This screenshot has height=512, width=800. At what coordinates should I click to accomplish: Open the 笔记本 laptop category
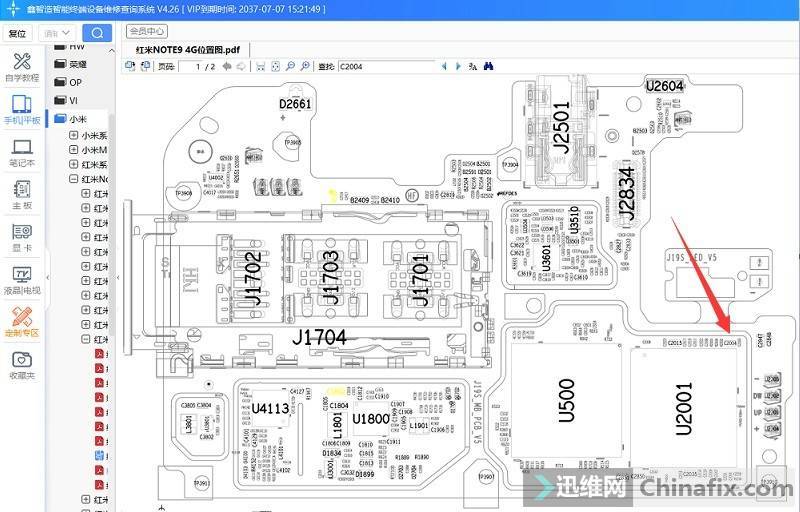pos(22,152)
